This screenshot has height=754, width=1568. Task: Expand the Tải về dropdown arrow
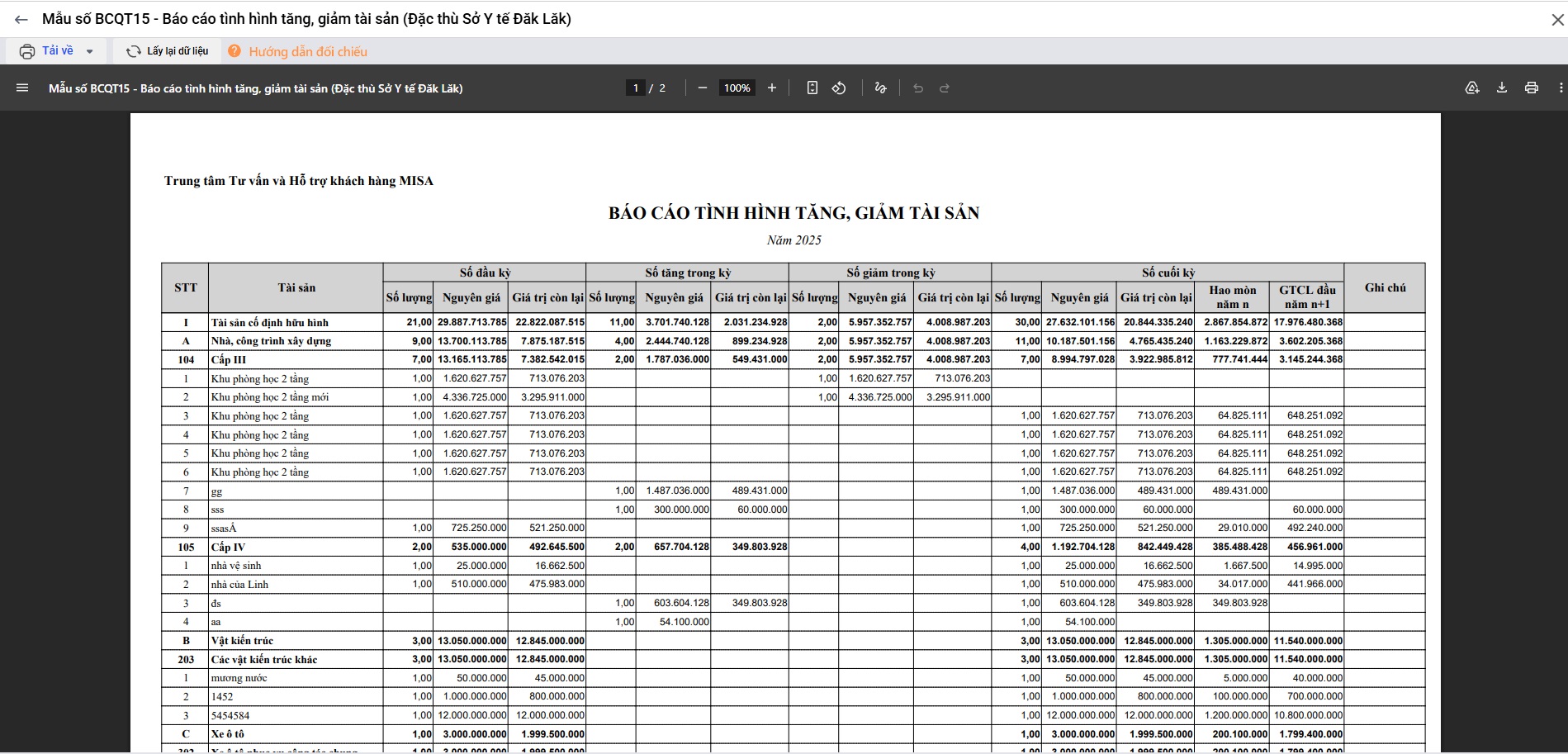[90, 51]
